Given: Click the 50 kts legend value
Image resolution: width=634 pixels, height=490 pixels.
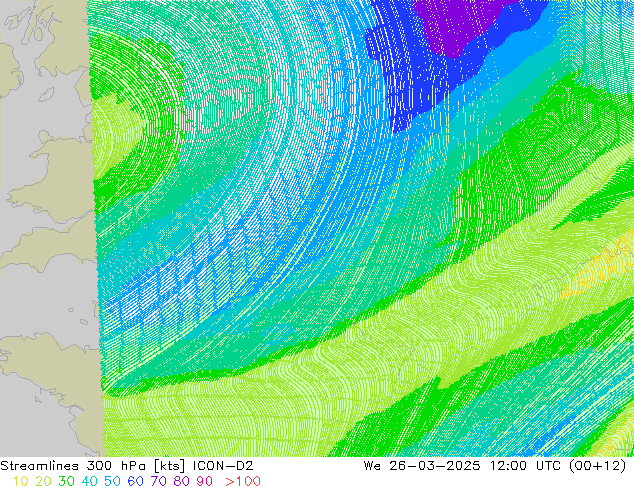Looking at the screenshot, I should click(112, 481).
